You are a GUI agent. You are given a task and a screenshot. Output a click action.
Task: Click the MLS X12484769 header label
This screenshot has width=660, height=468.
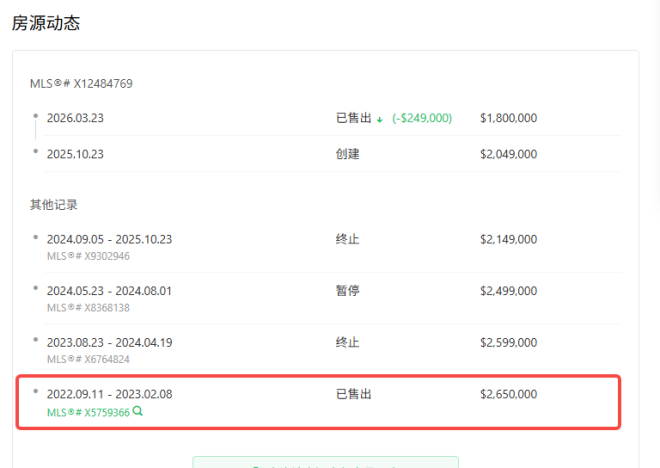tap(81, 83)
